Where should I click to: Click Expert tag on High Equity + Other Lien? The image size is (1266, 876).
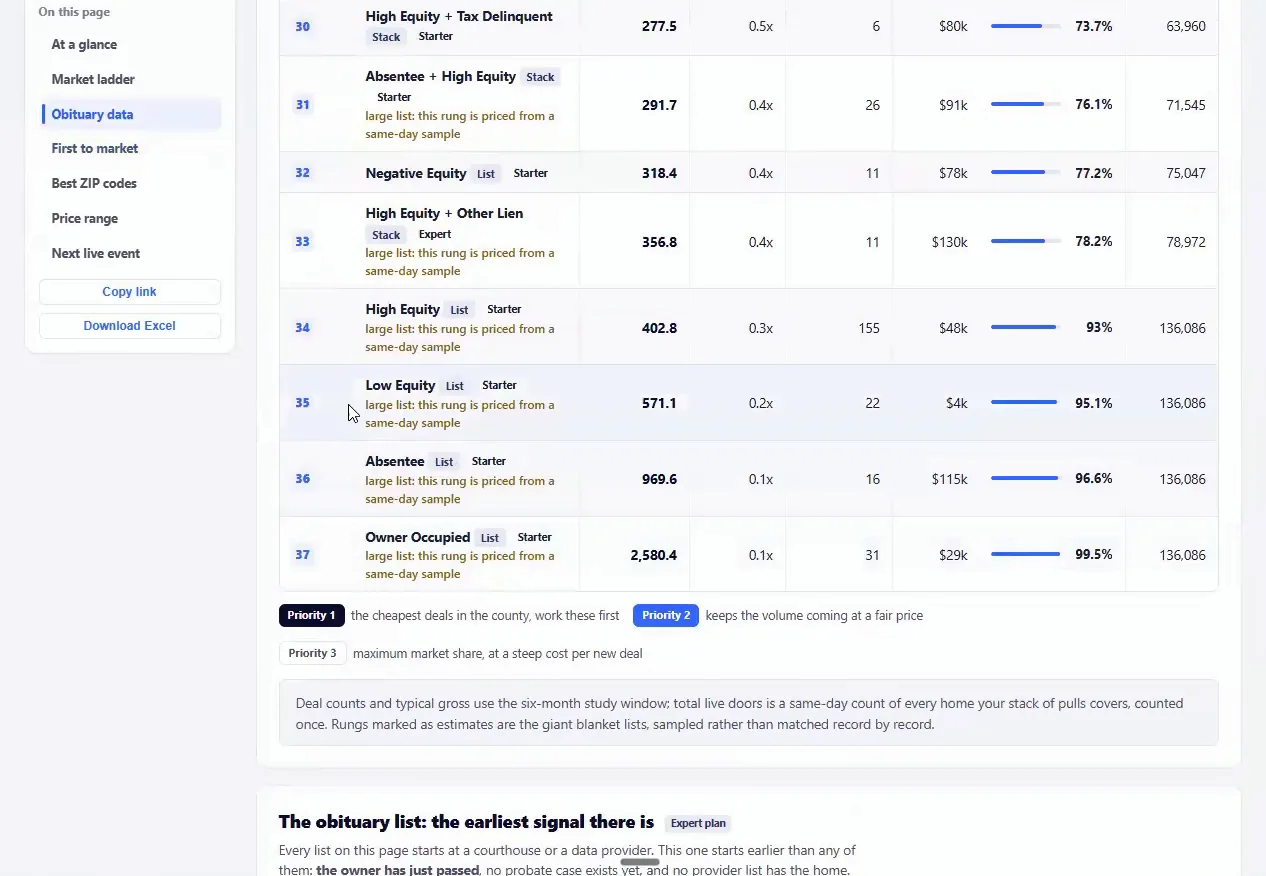(435, 235)
